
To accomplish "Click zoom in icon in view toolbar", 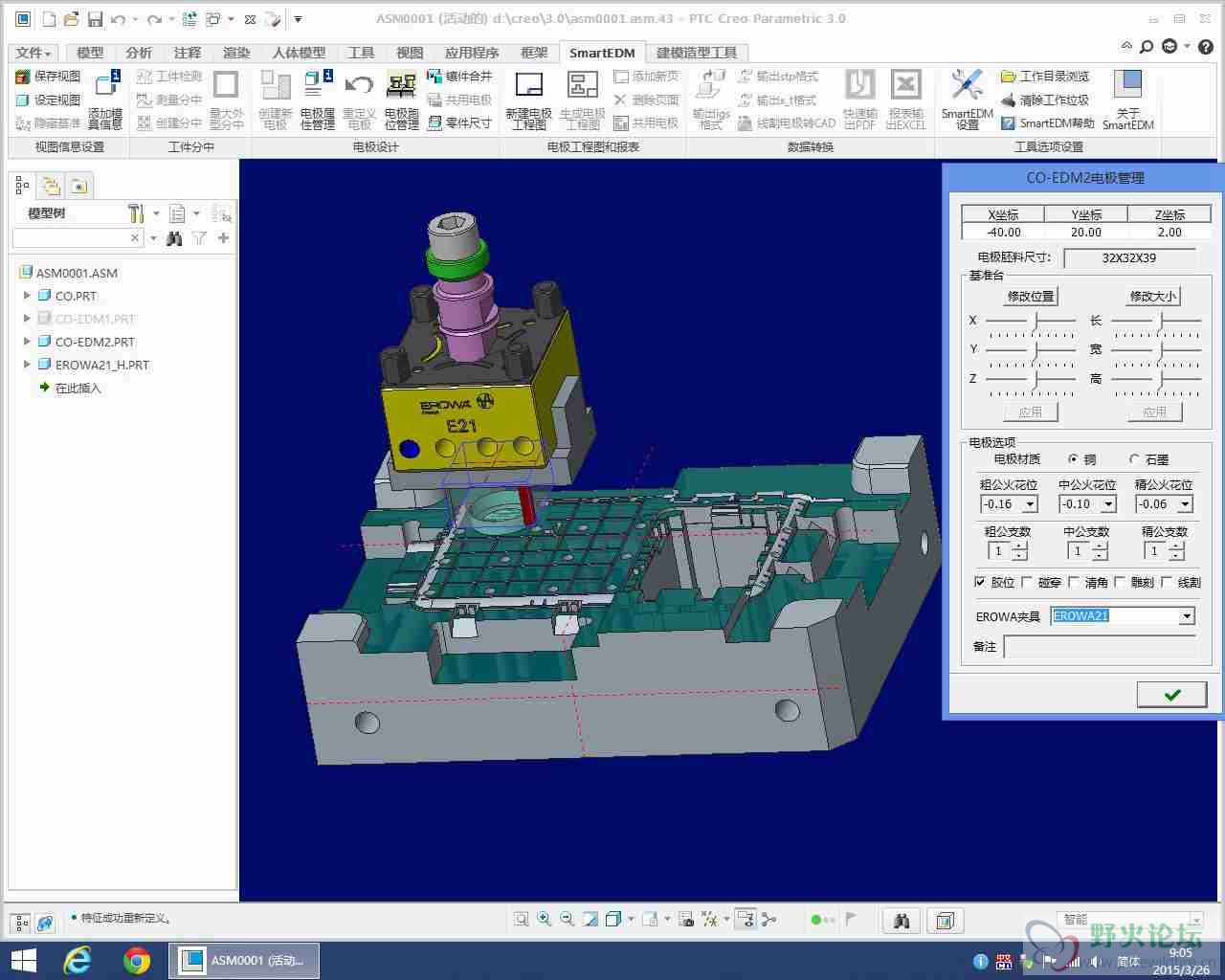I will point(545,919).
